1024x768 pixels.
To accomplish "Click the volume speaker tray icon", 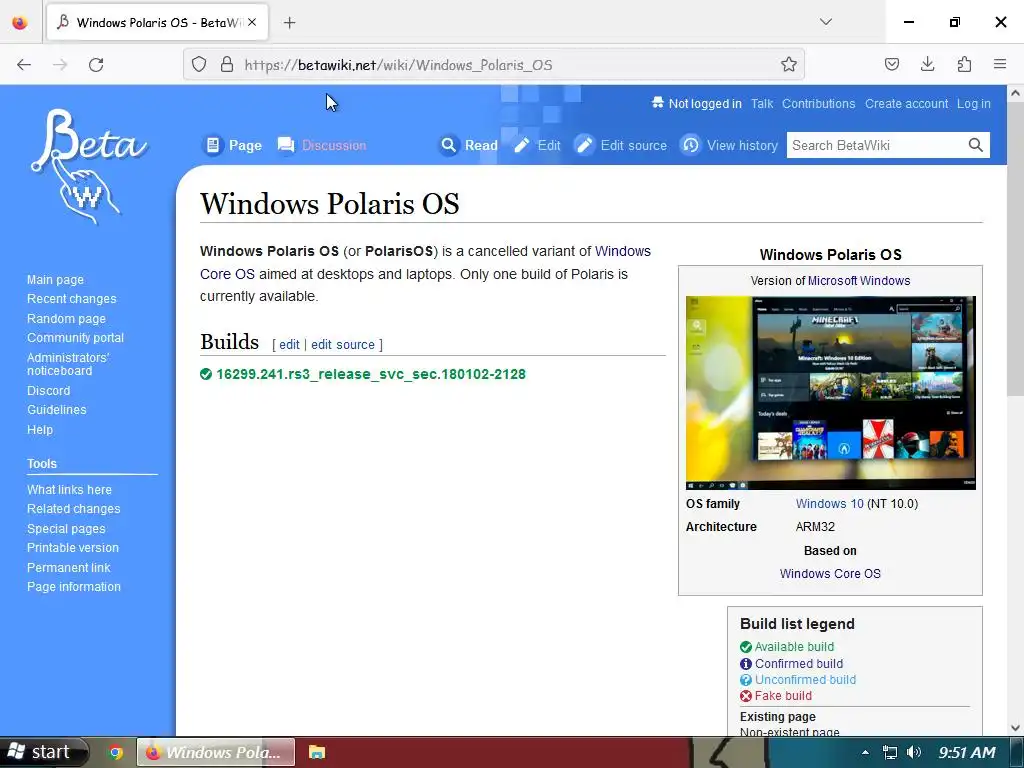I will tap(914, 752).
